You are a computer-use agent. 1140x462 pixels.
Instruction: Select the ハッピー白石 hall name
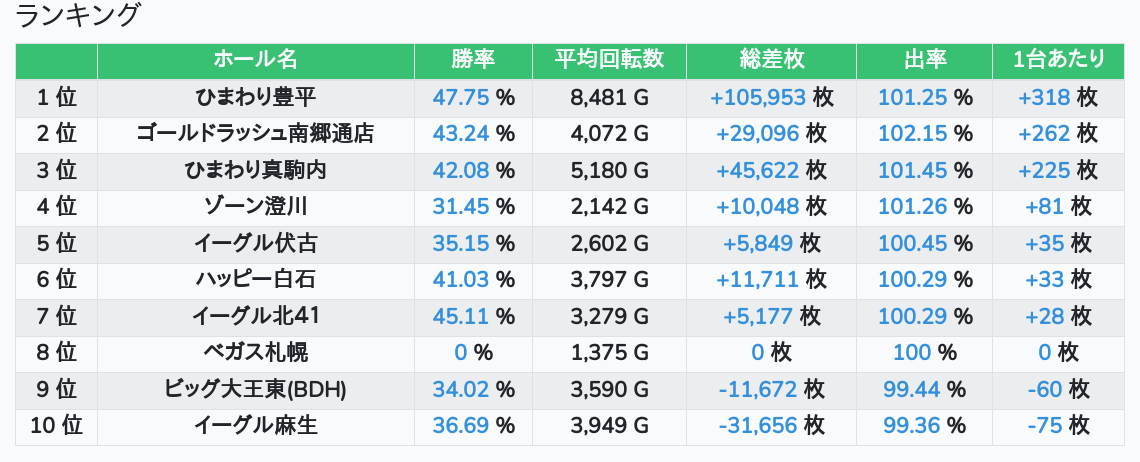tap(255, 279)
